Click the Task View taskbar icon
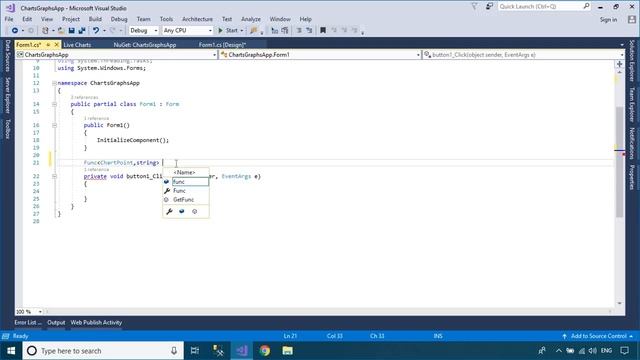The image size is (640, 360). [195, 351]
